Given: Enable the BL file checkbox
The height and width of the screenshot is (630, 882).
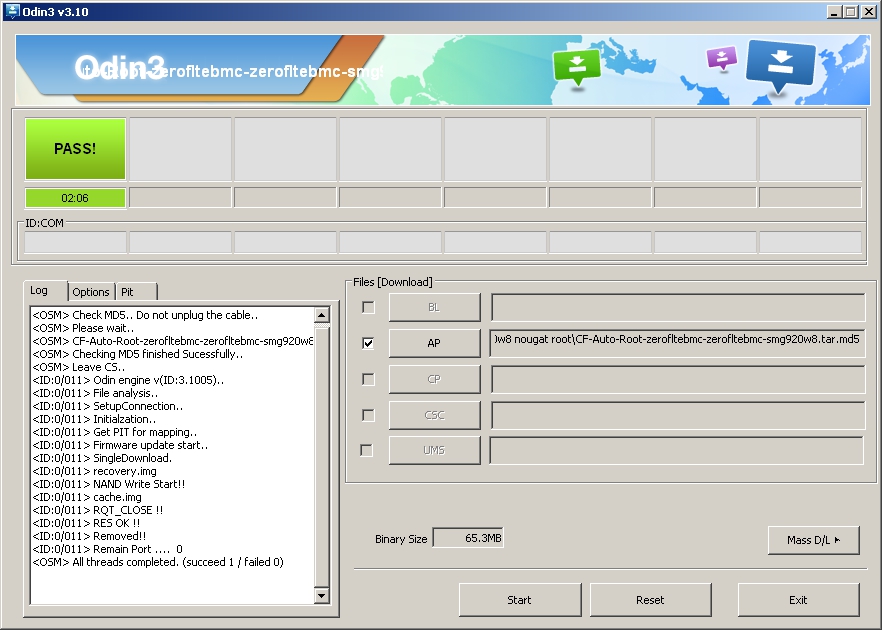Looking at the screenshot, I should [368, 307].
